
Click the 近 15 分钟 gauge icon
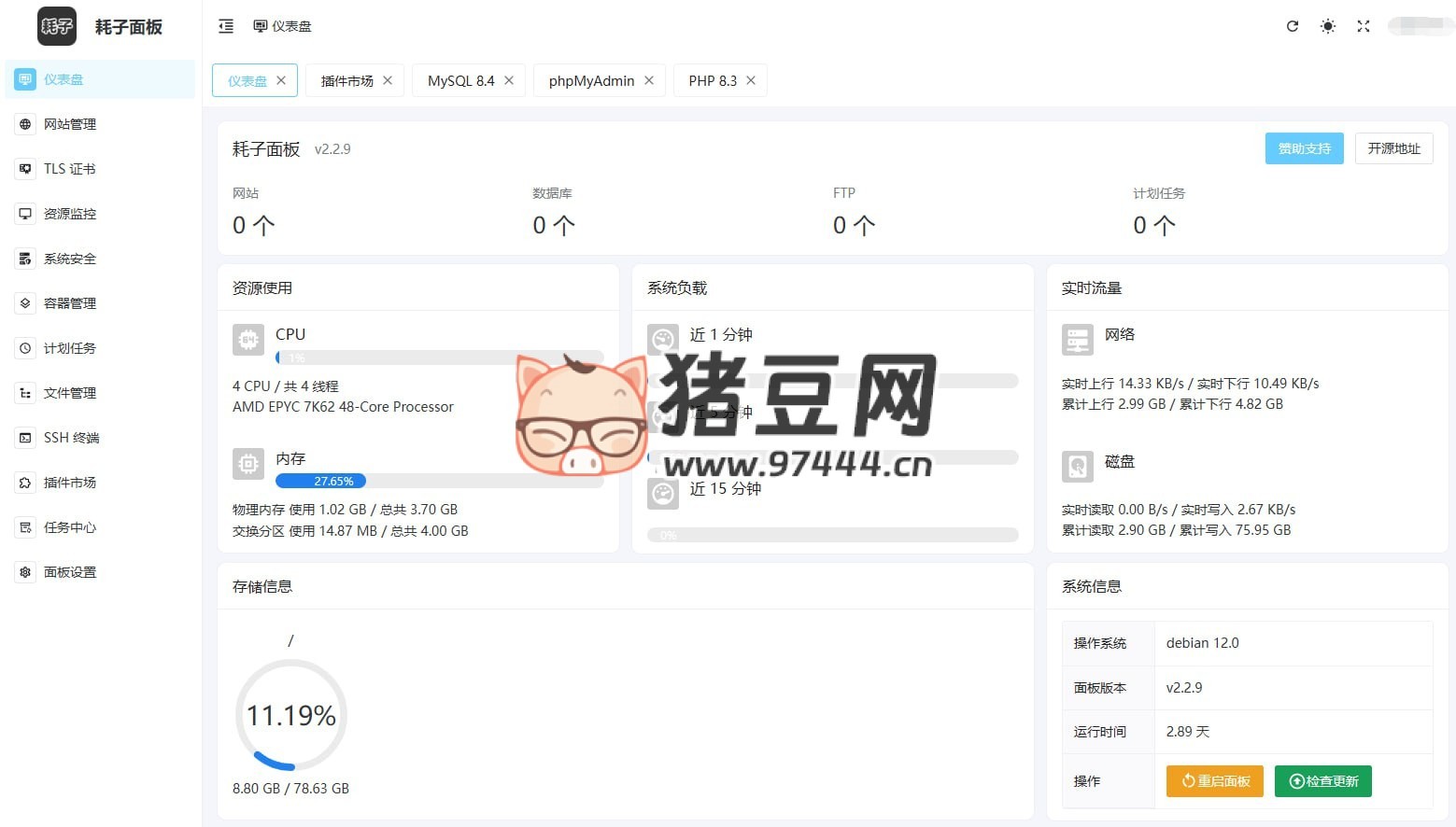pos(663,494)
